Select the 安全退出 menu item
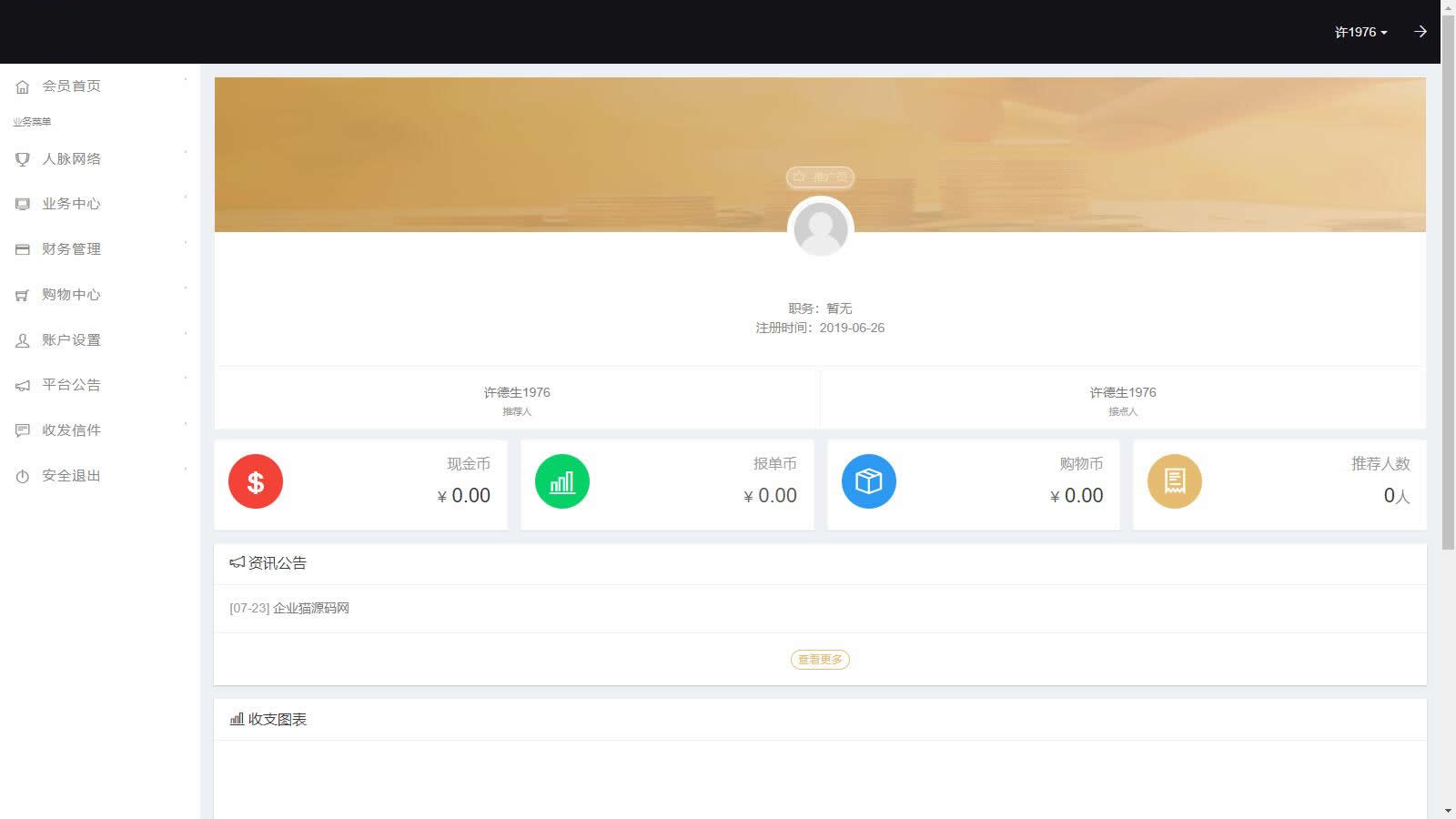The width and height of the screenshot is (1456, 819). click(68, 475)
